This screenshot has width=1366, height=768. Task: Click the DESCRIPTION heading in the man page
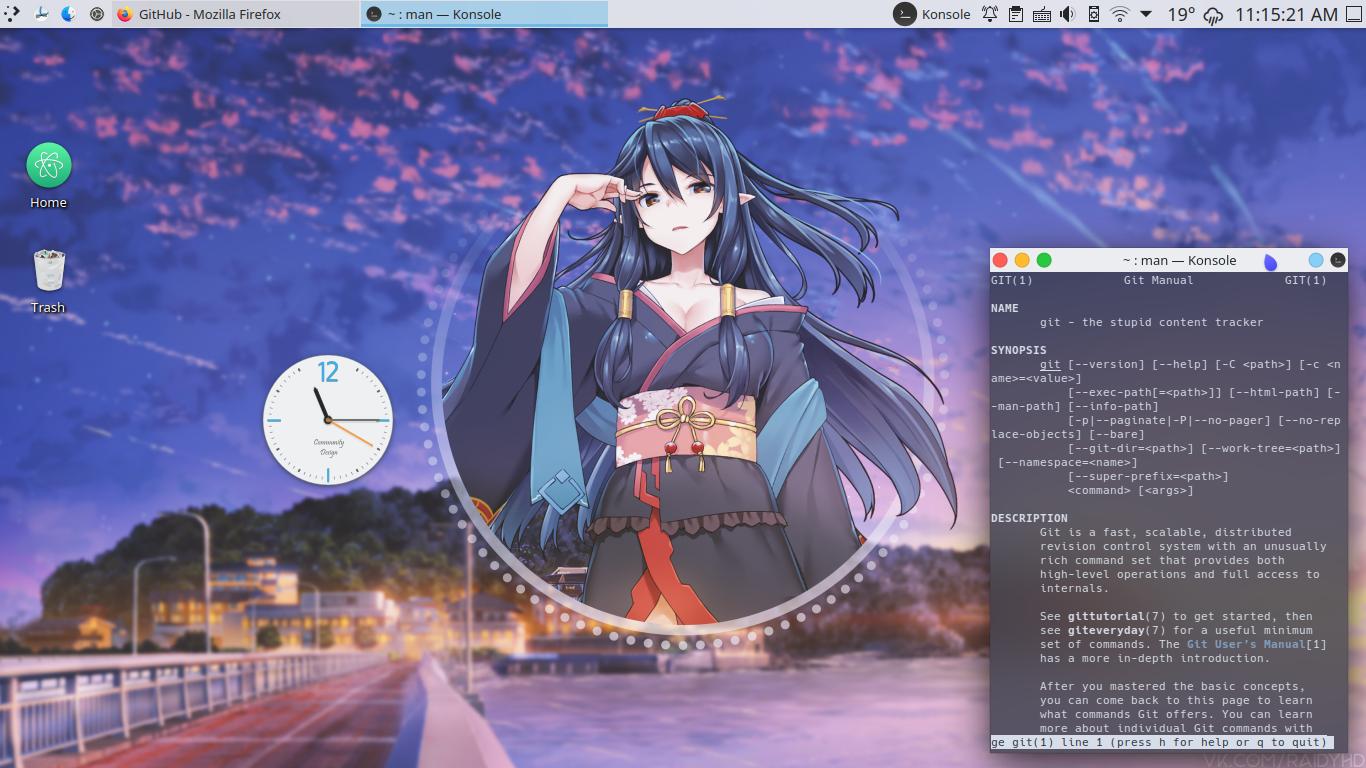pos(1029,518)
